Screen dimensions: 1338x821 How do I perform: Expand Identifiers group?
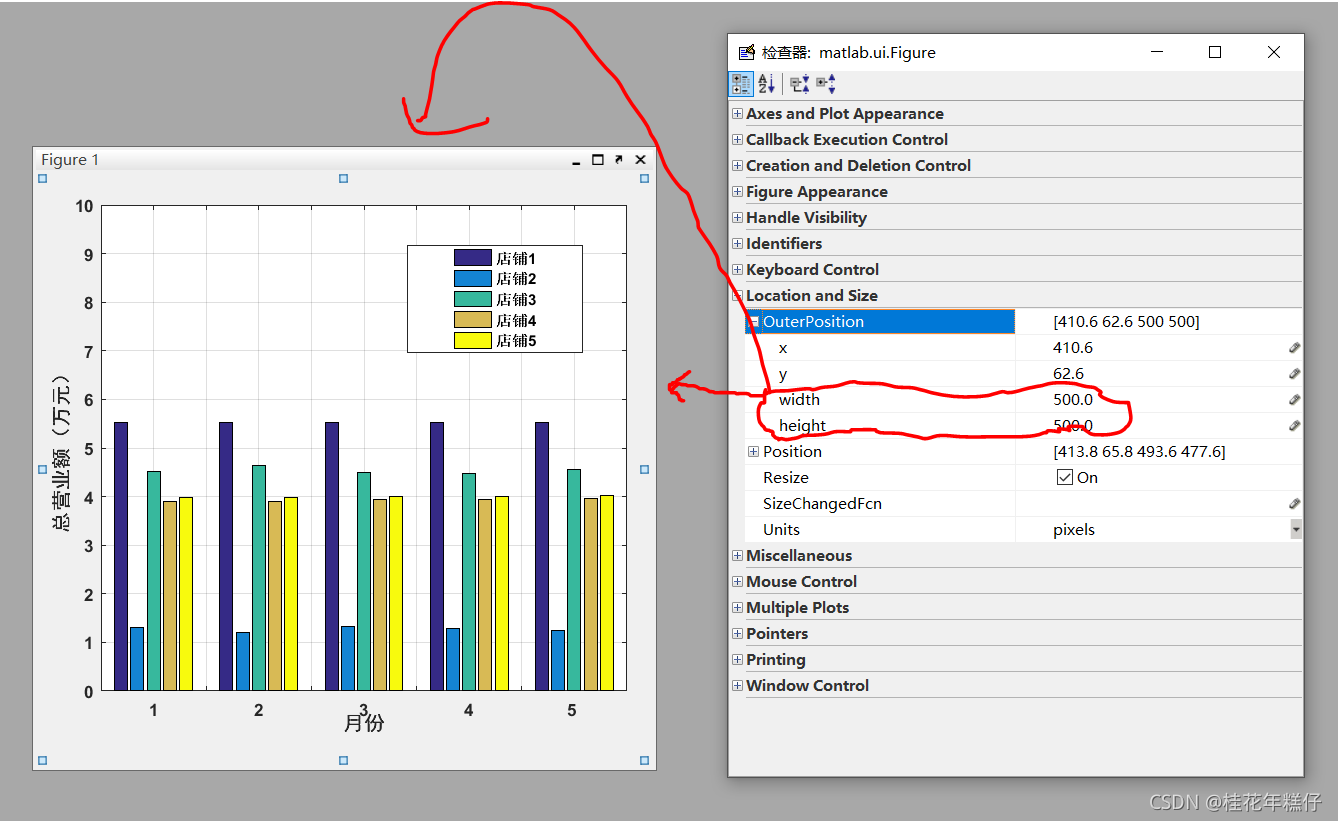pyautogui.click(x=738, y=244)
